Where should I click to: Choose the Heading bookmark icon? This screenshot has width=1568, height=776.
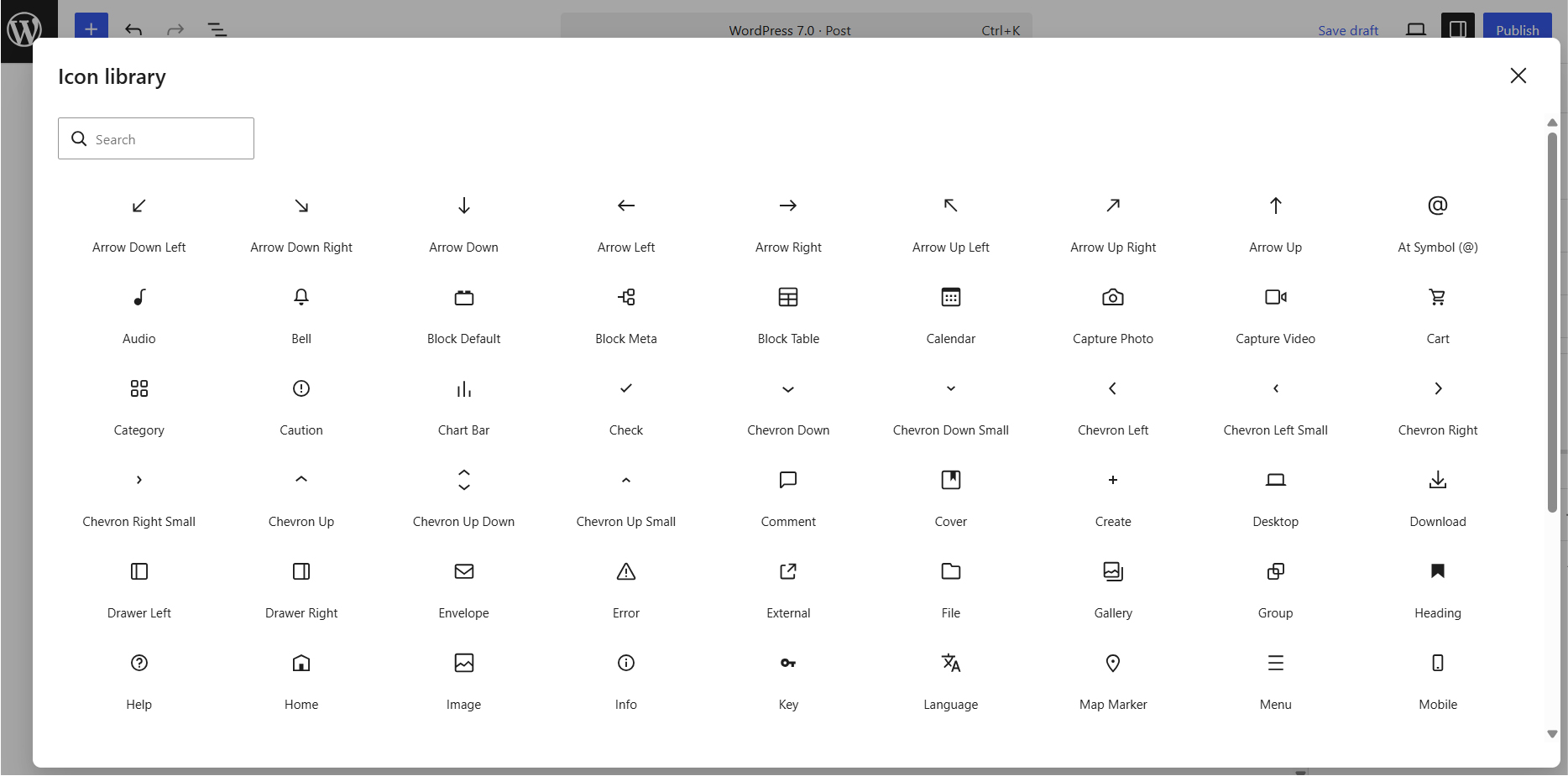[1438, 571]
